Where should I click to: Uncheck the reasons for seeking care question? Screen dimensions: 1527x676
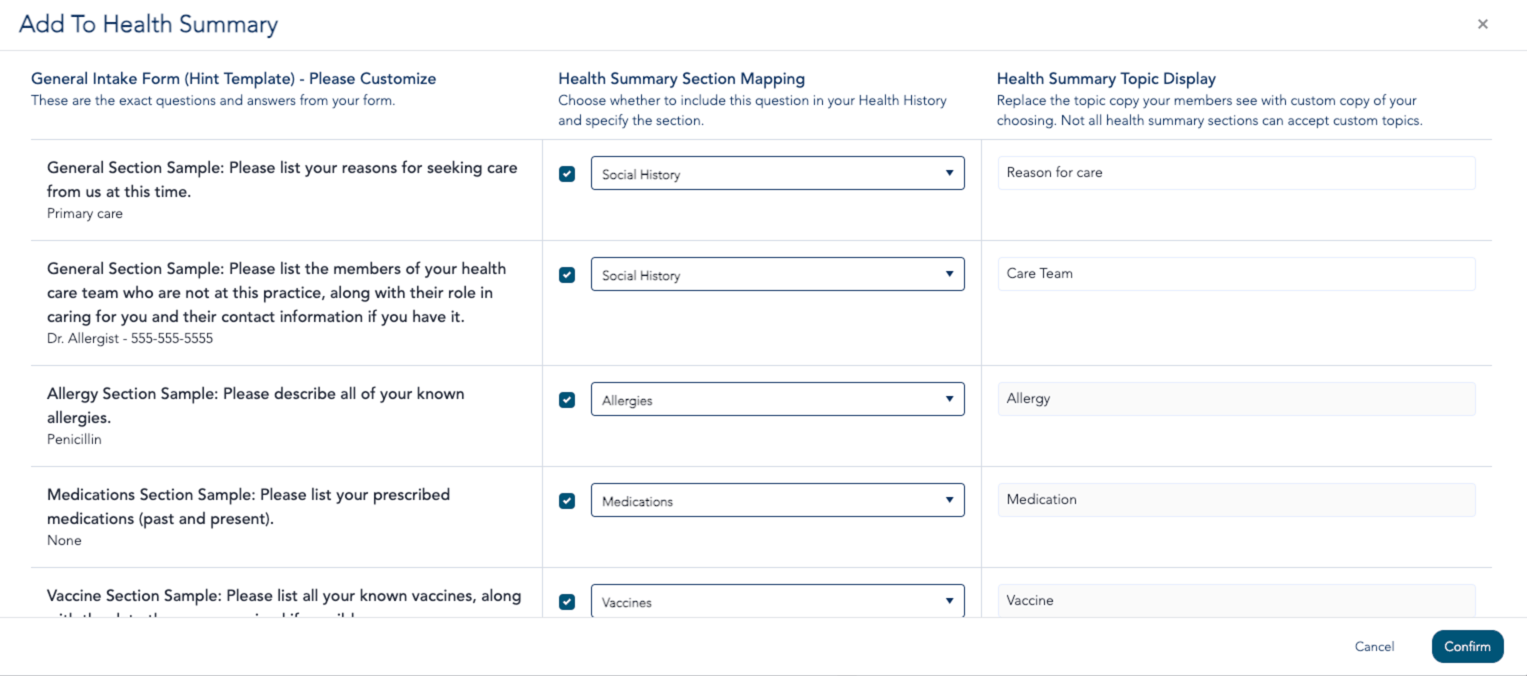(x=566, y=173)
